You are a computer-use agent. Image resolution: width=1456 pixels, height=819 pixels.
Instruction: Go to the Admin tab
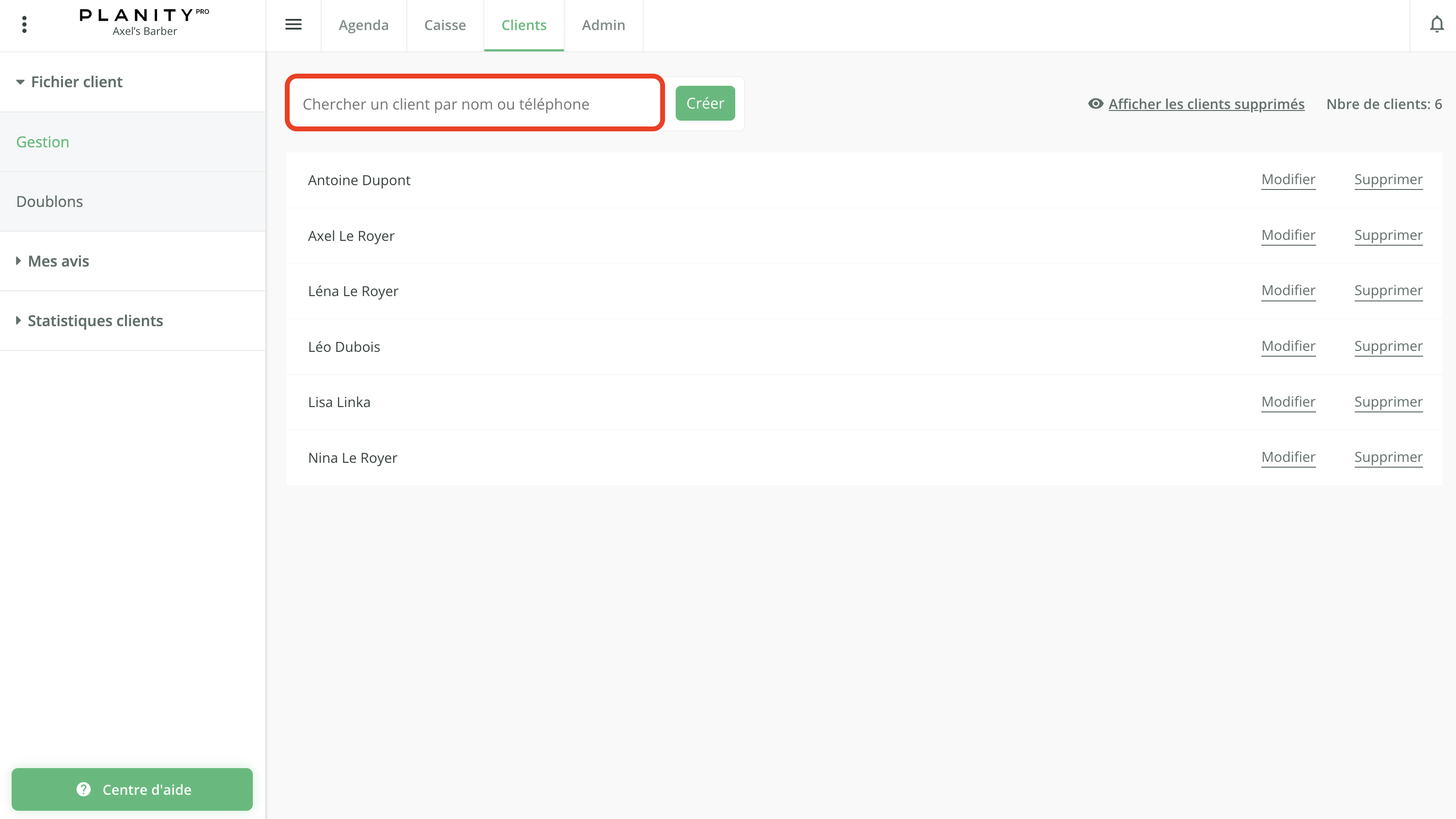(x=603, y=26)
